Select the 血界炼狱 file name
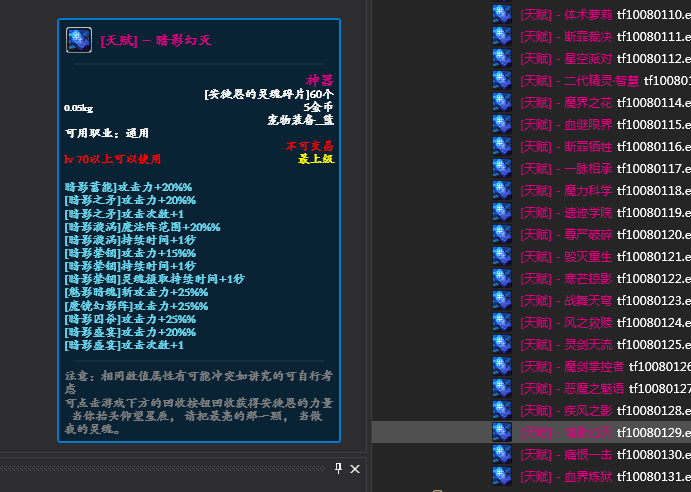 (x=654, y=477)
